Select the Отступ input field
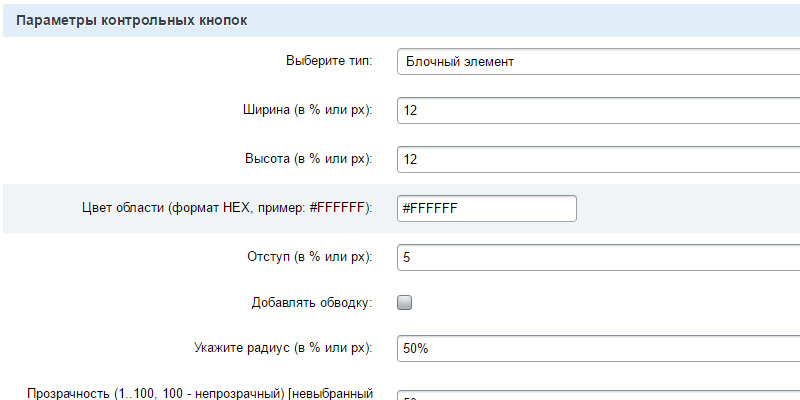The height and width of the screenshot is (400, 800). [x=598, y=257]
